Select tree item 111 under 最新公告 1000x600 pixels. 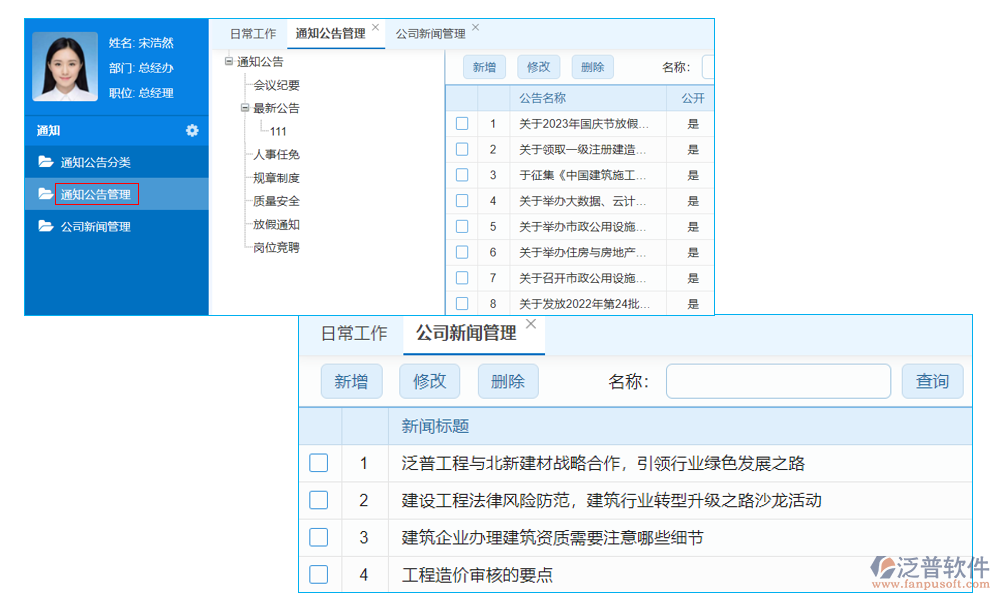tap(278, 131)
